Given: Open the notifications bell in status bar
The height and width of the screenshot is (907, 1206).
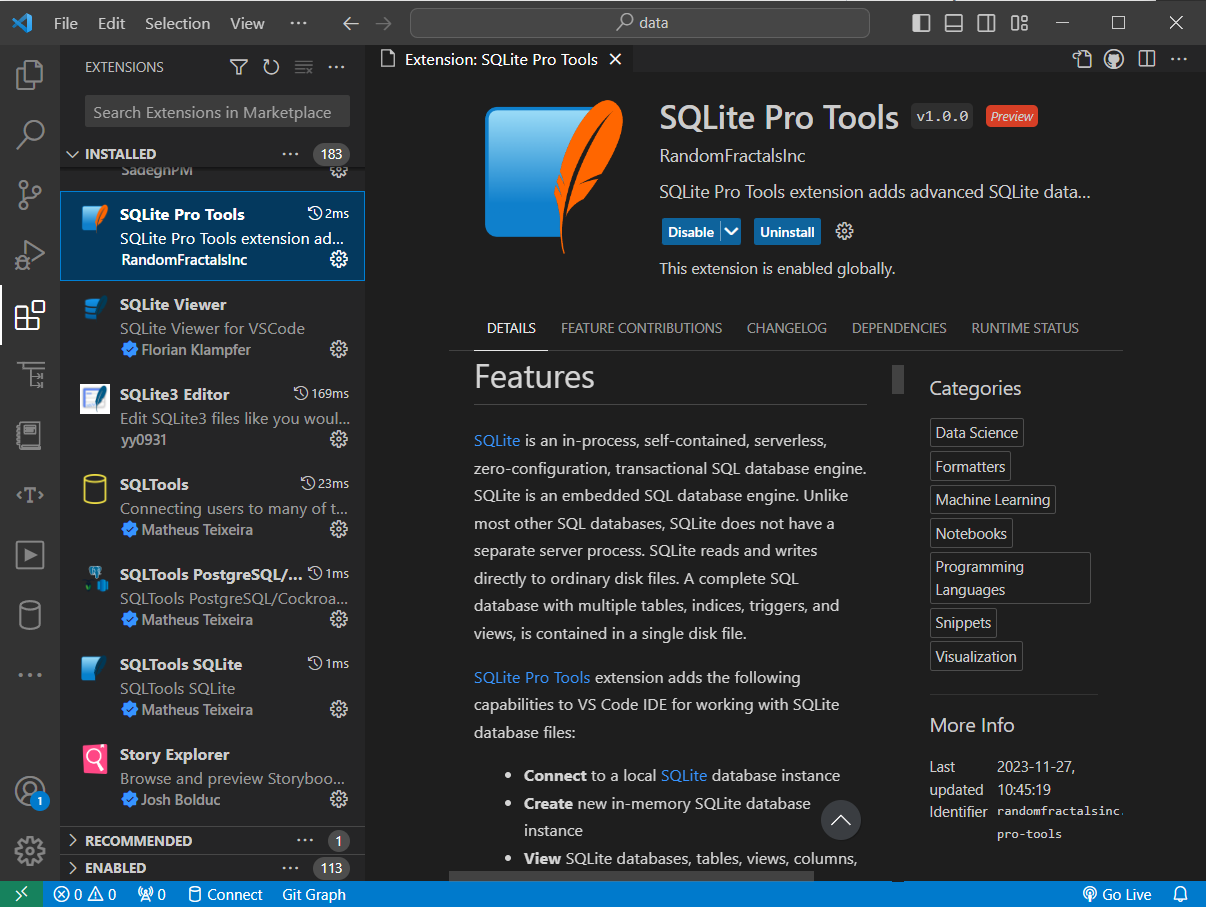Looking at the screenshot, I should tap(1180, 894).
